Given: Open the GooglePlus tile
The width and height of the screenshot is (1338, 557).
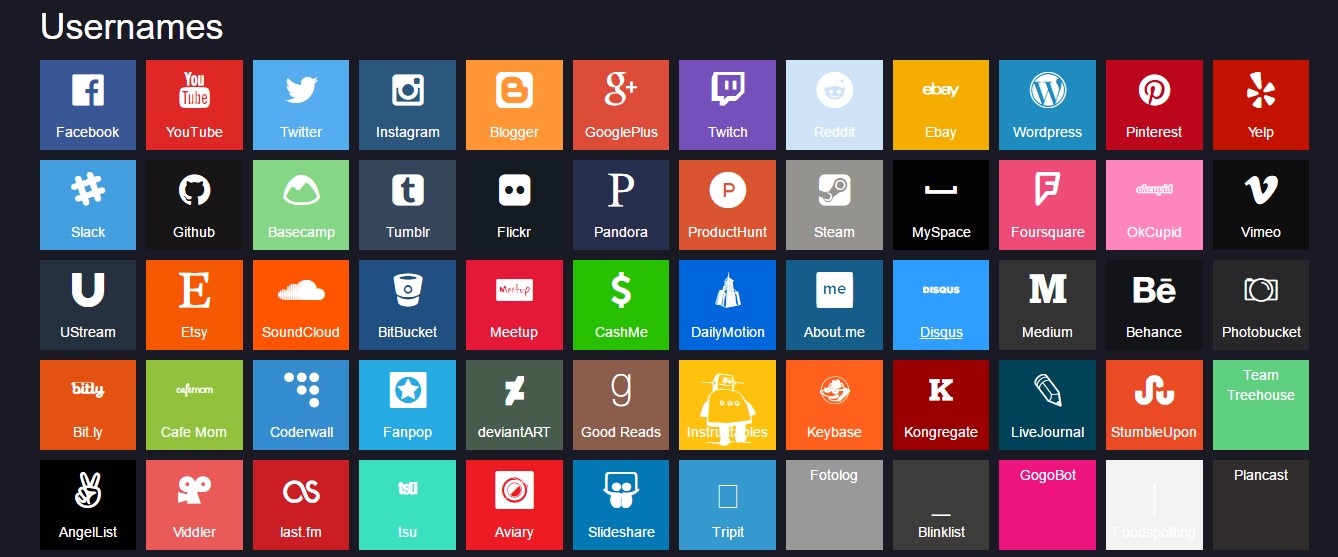Looking at the screenshot, I should (621, 105).
